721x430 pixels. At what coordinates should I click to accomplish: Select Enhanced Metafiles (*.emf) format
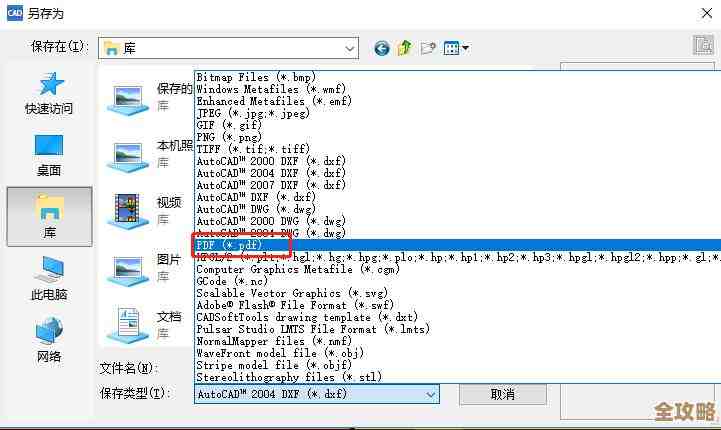[274, 101]
